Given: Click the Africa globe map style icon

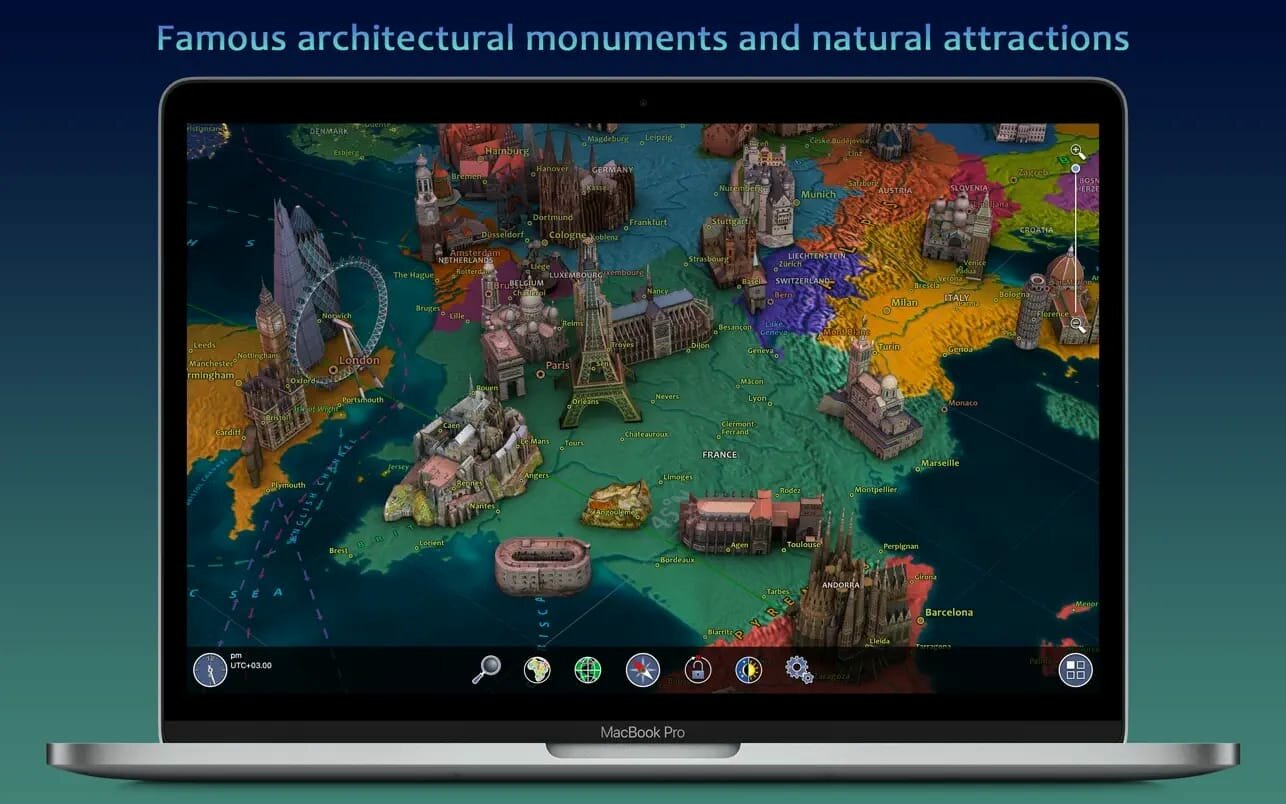Looking at the screenshot, I should (x=537, y=669).
